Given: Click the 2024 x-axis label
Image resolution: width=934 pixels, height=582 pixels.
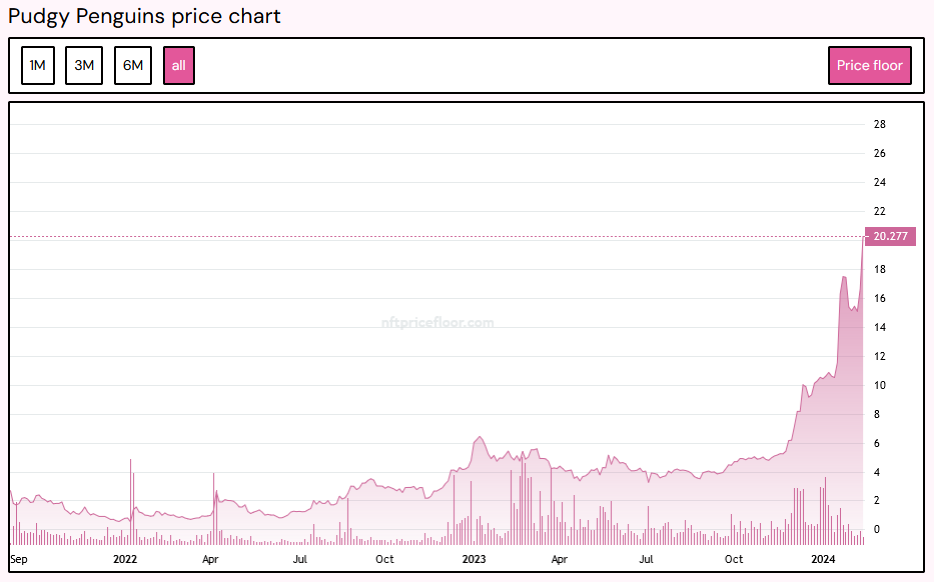Looking at the screenshot, I should coord(823,559).
